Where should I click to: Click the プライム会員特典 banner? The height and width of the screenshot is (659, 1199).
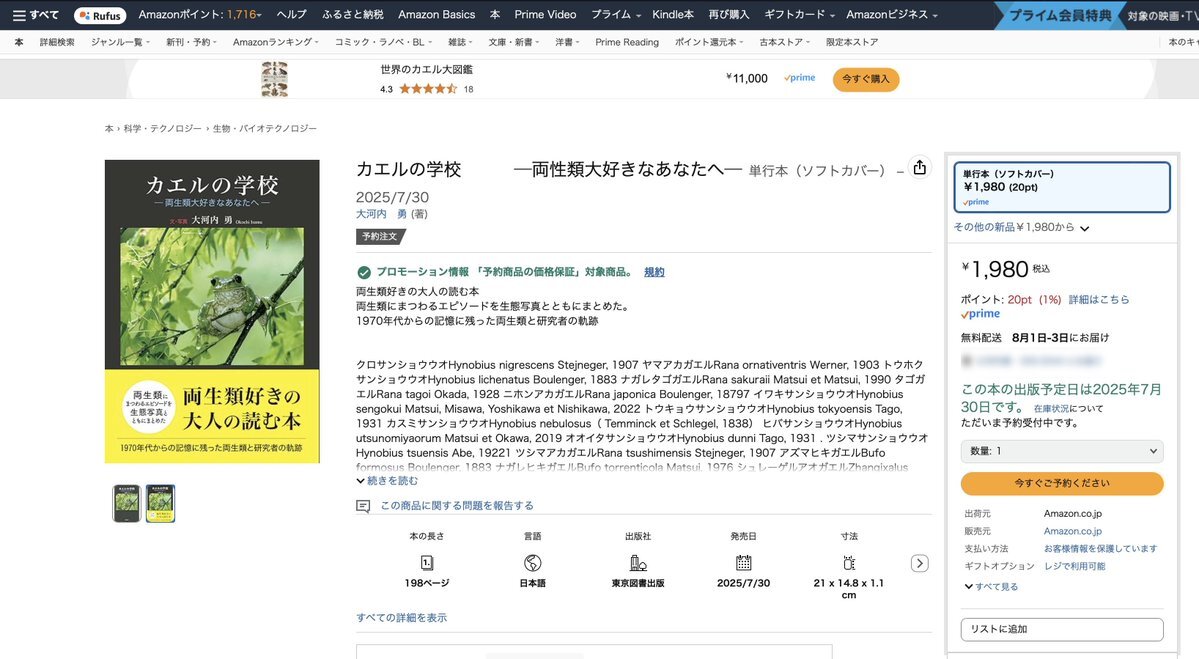[x=1059, y=15]
